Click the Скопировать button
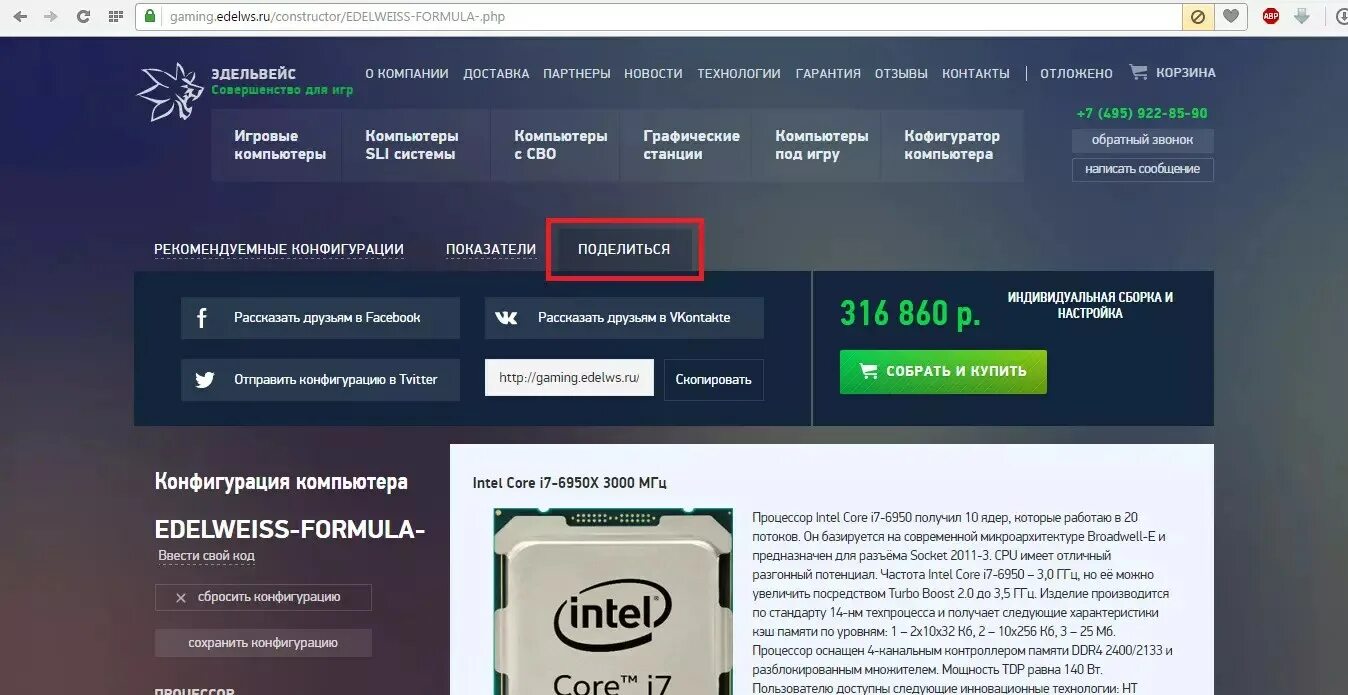Viewport: 1348px width, 695px height. tap(713, 380)
